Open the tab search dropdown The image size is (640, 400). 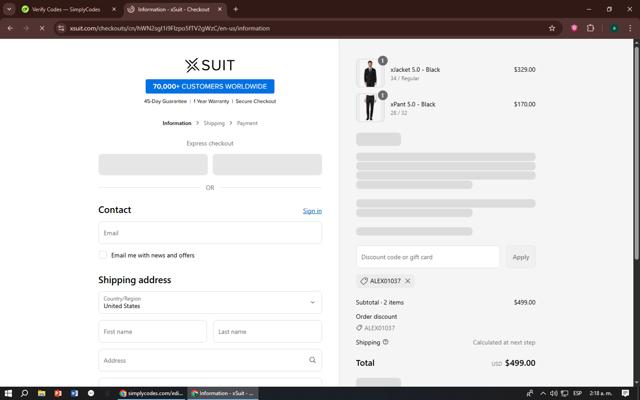pos(9,9)
